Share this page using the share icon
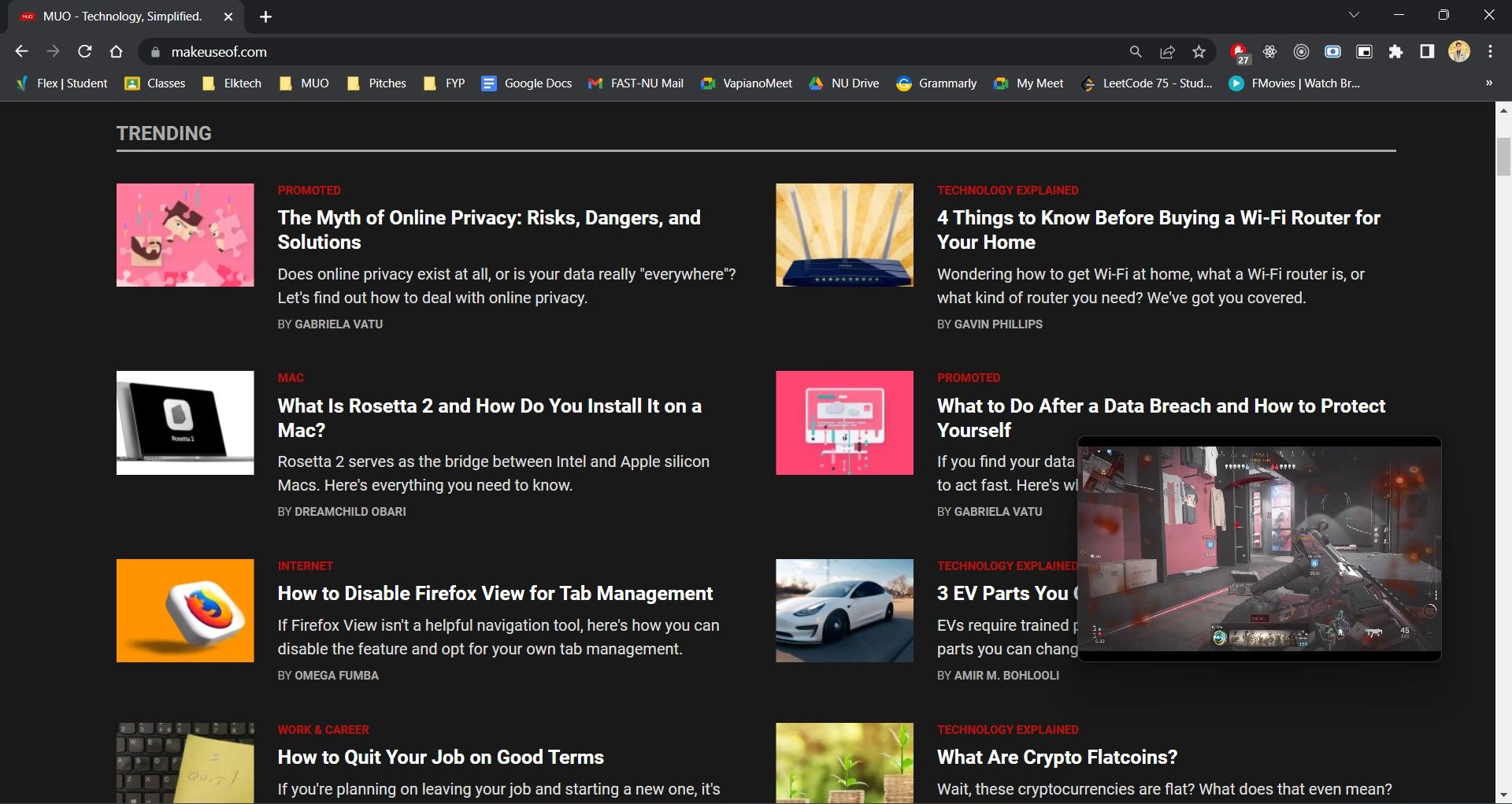This screenshot has height=804, width=1512. (1167, 51)
